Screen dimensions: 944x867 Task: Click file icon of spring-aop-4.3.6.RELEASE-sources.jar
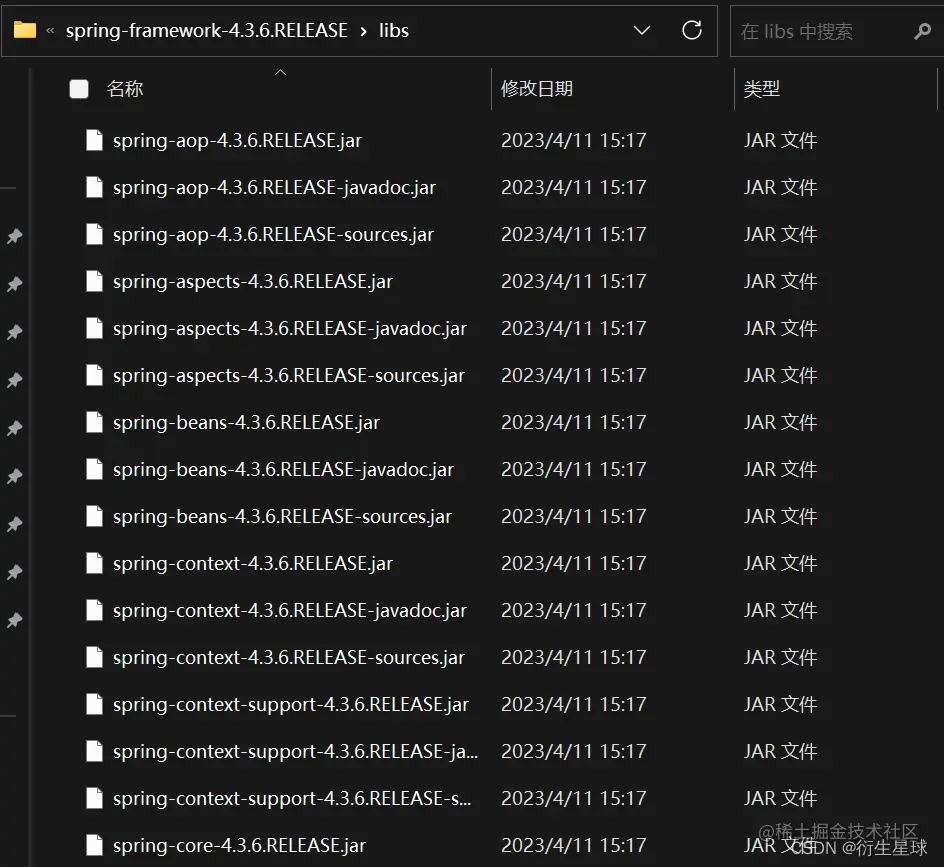pos(95,234)
